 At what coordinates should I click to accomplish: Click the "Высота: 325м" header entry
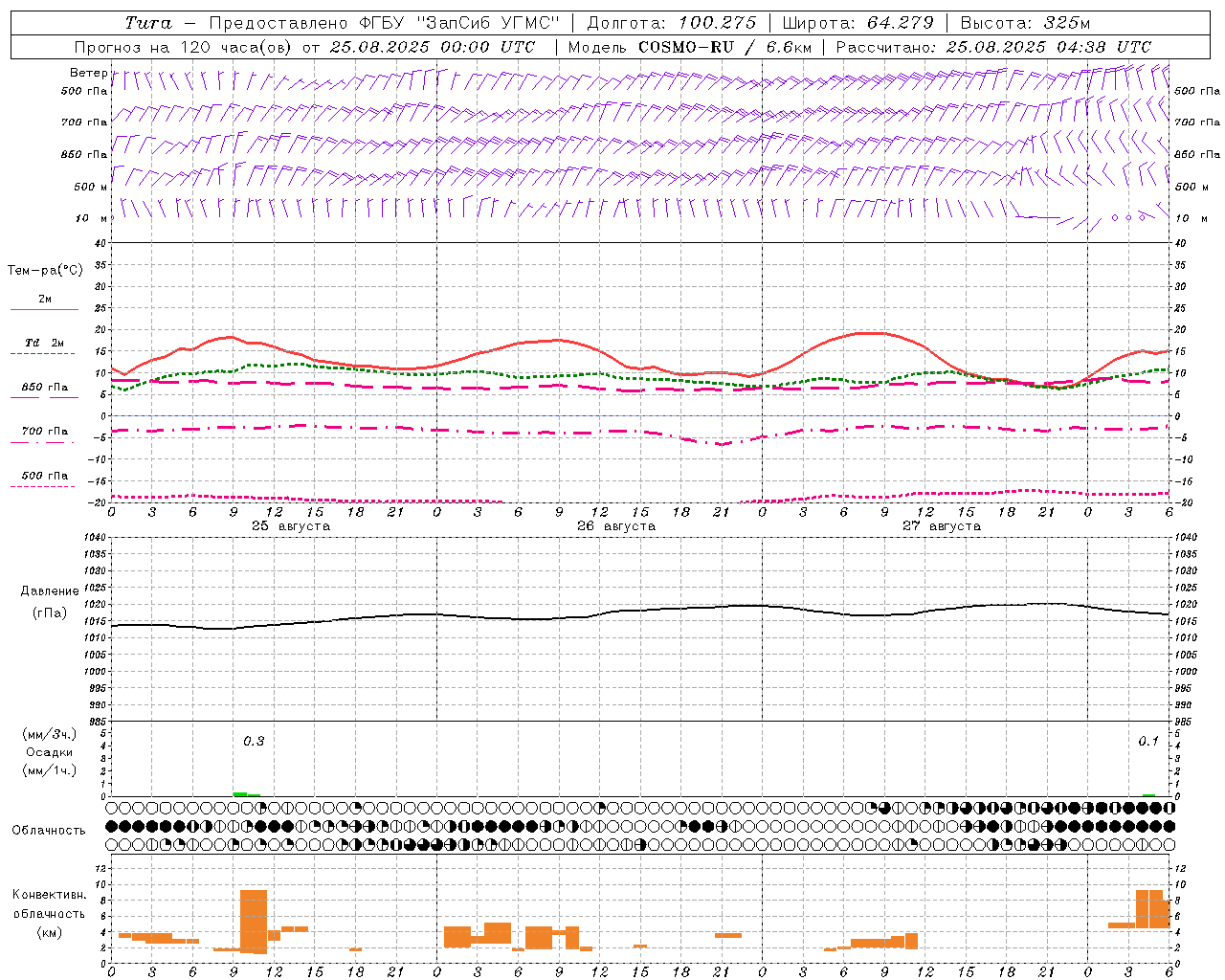tap(1025, 23)
